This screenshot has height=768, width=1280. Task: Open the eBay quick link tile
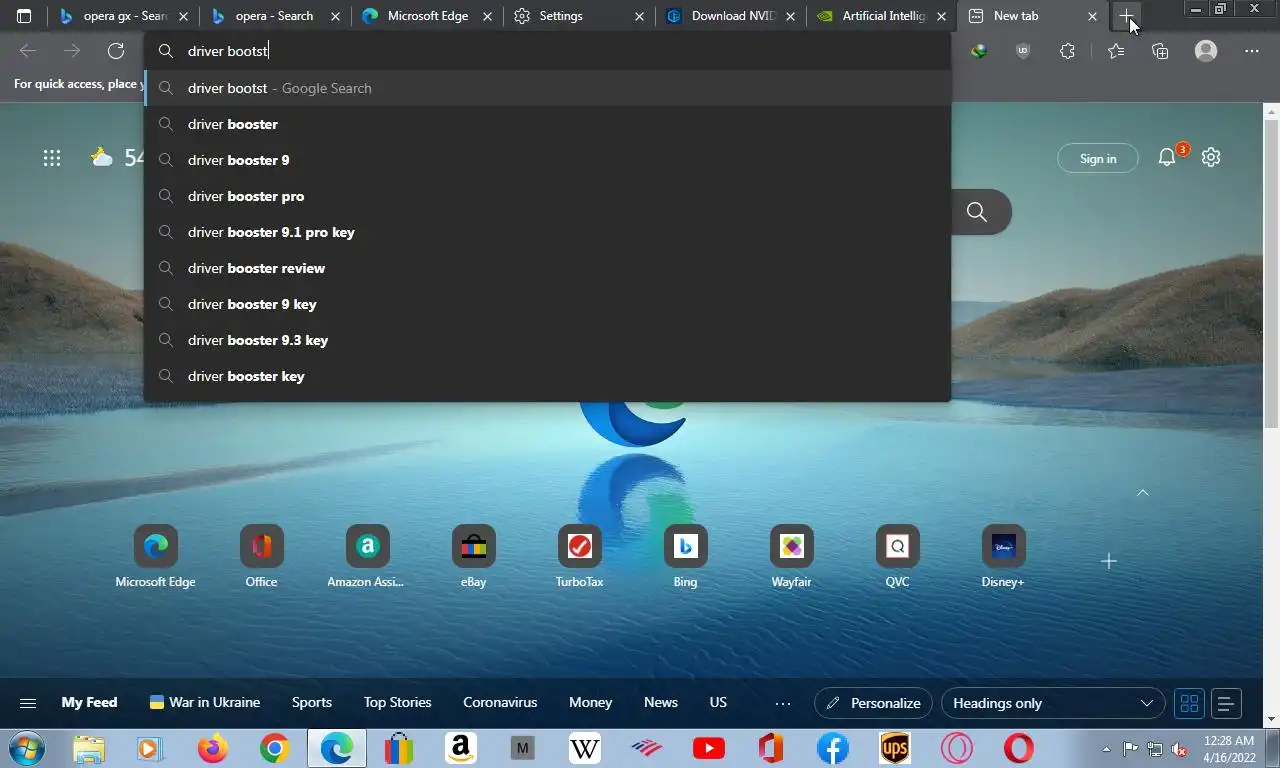[473, 558]
